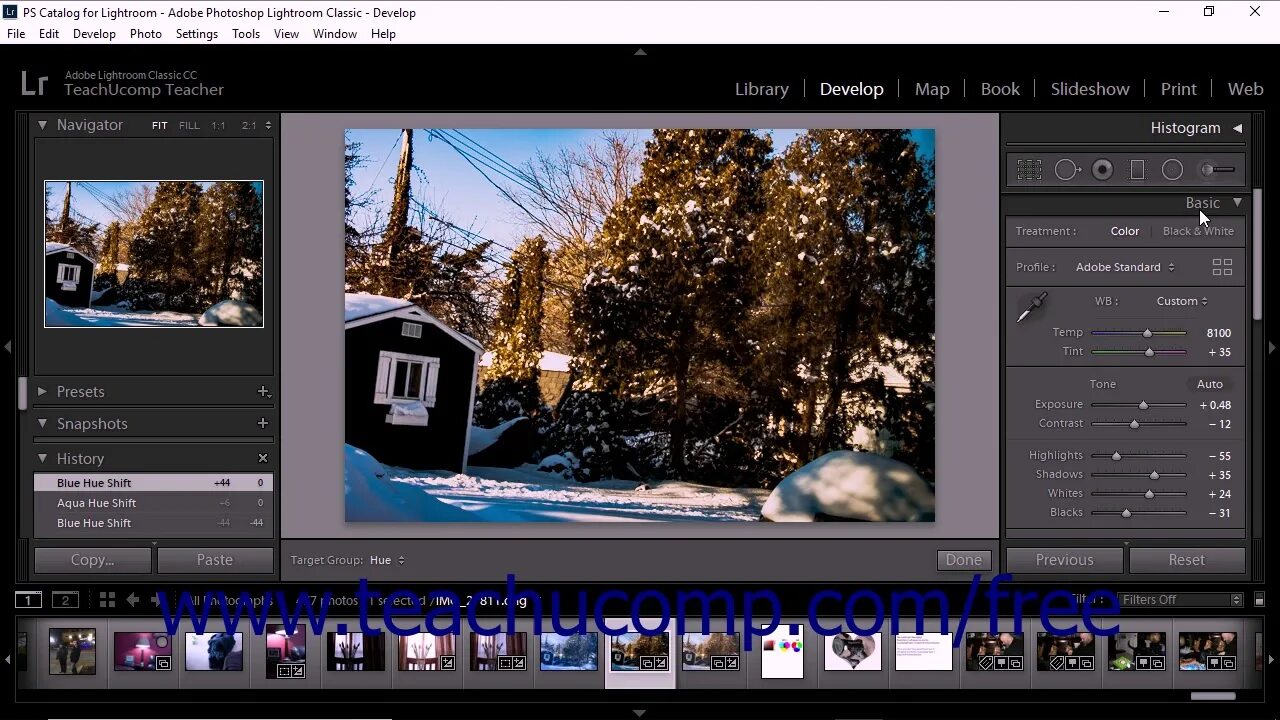Click the Paste button
The height and width of the screenshot is (720, 1280).
tap(215, 560)
